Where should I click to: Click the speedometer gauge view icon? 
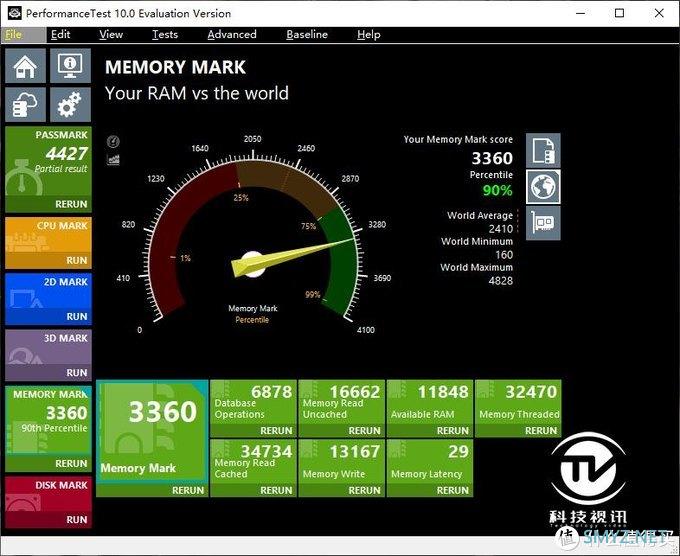click(x=113, y=141)
